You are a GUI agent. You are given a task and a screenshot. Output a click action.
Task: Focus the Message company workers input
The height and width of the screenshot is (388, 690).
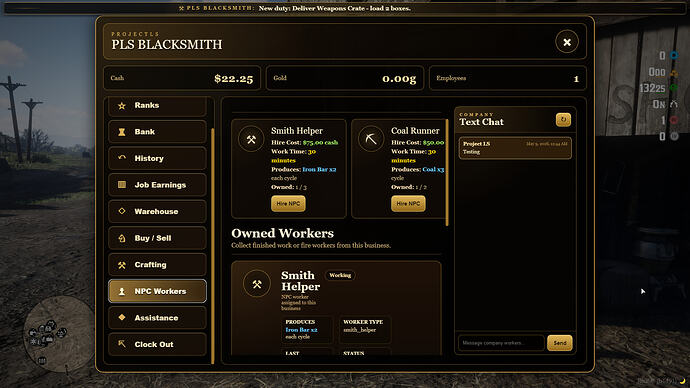[501, 343]
